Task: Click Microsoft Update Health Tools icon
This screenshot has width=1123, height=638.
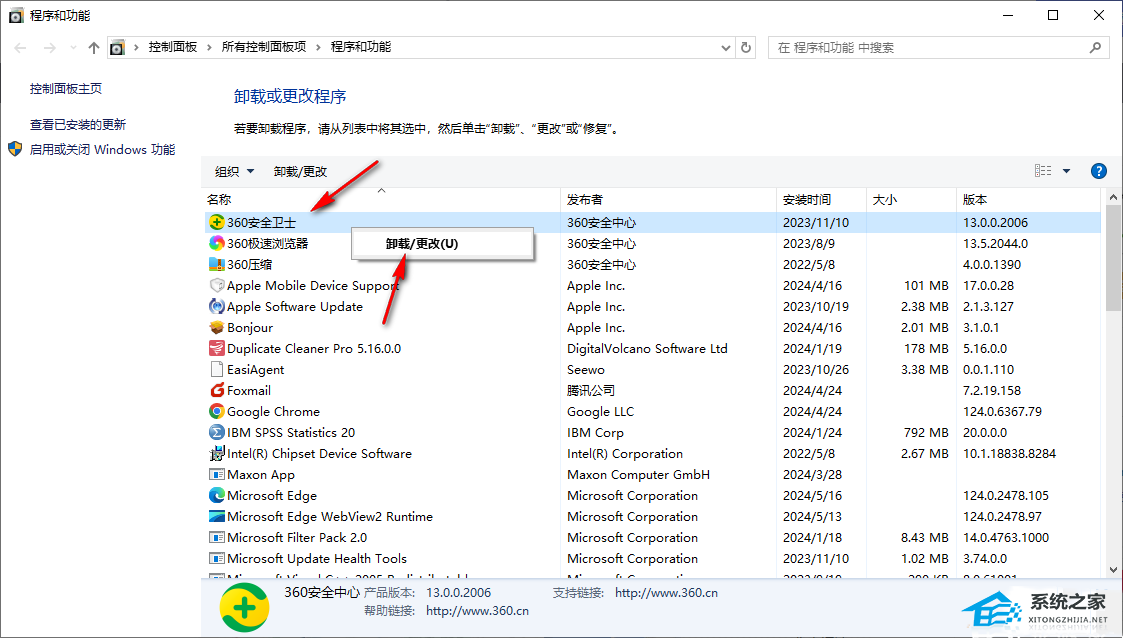Action: coord(216,559)
